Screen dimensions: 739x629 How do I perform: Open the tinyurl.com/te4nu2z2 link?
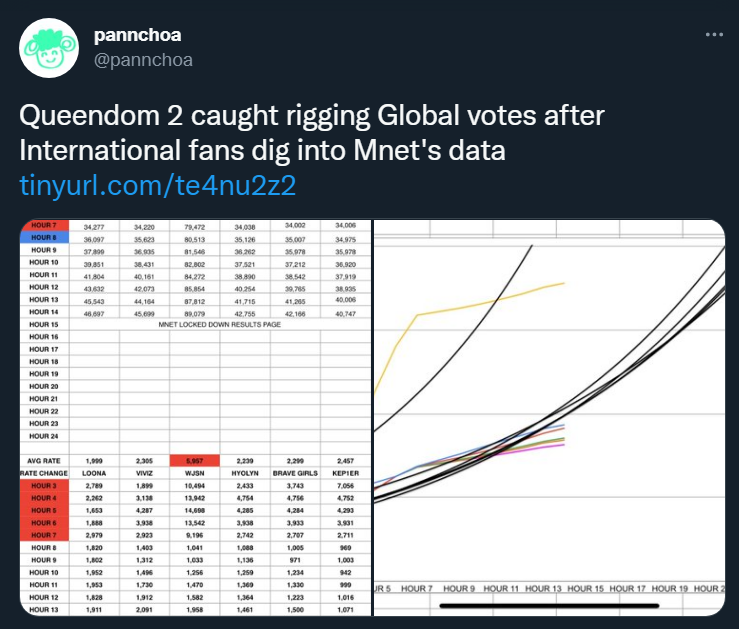158,186
